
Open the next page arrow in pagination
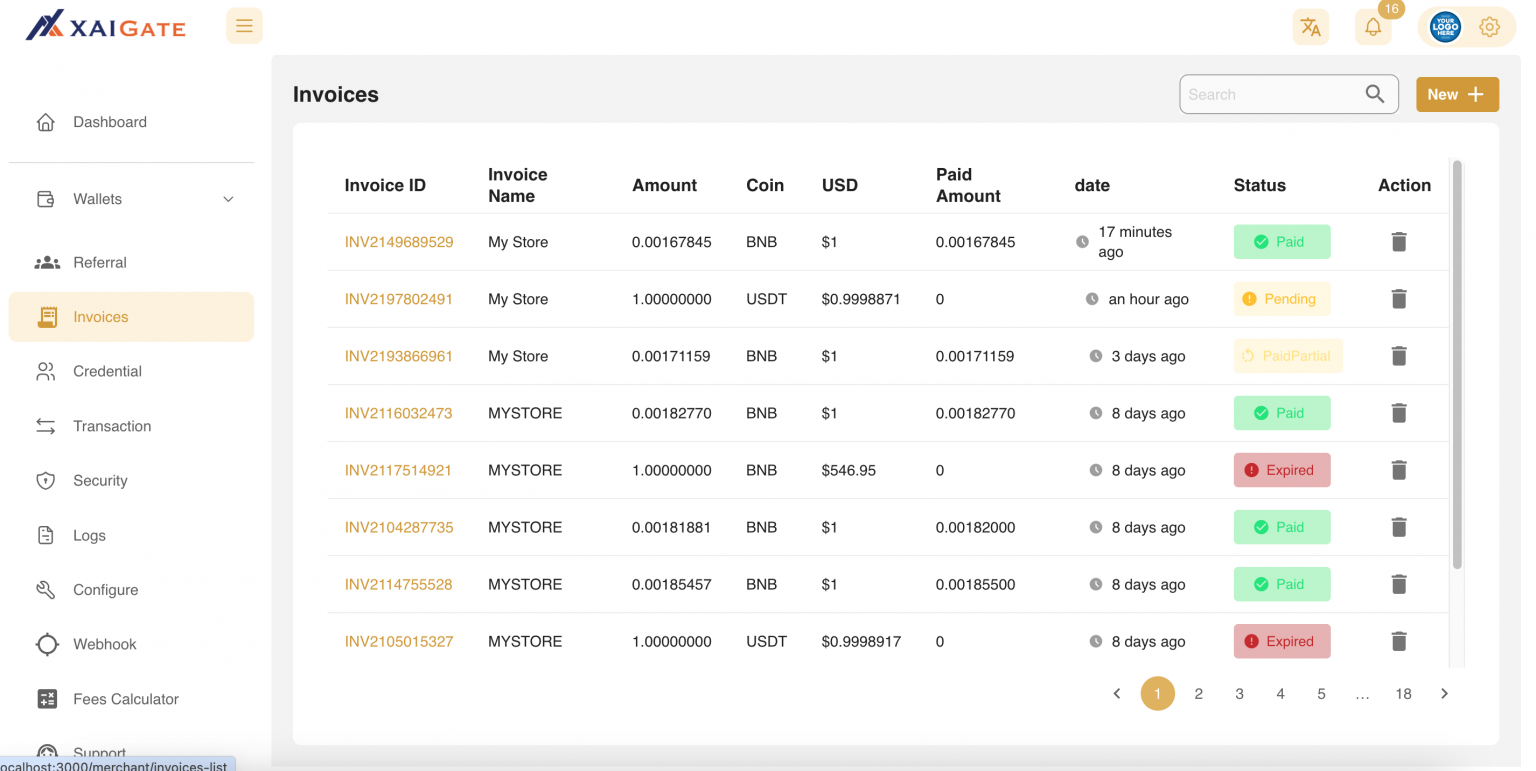tap(1444, 693)
